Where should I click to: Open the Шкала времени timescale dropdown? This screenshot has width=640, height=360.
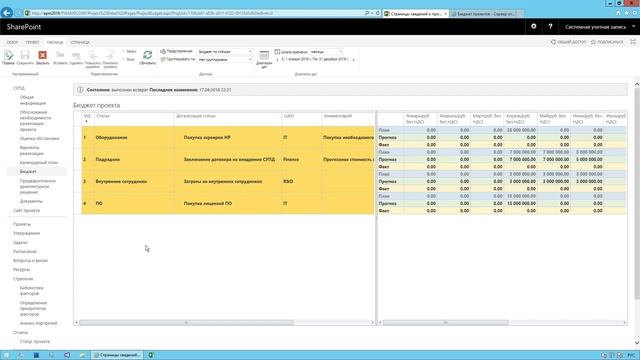[x=326, y=52]
